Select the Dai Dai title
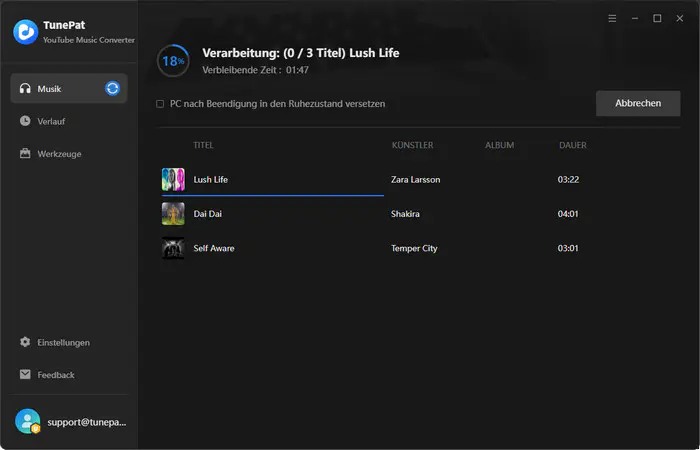Image resolution: width=700 pixels, height=450 pixels. pos(208,214)
